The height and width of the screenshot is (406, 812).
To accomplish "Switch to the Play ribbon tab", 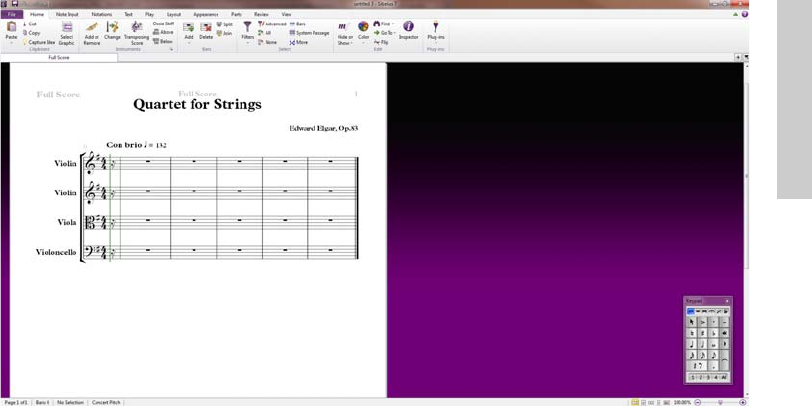I will click(x=150, y=14).
